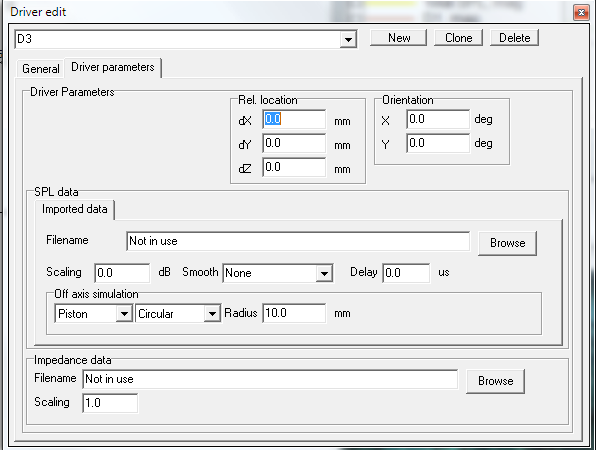
Task: Click the New driver button
Action: (399, 38)
